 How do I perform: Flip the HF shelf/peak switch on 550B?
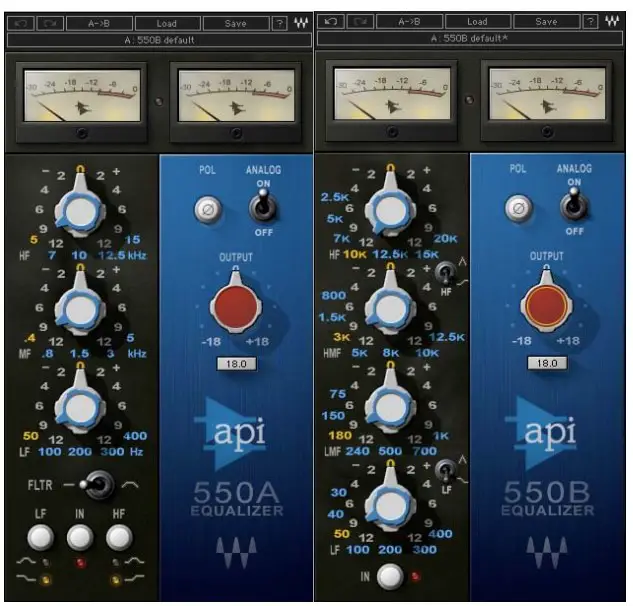[445, 273]
